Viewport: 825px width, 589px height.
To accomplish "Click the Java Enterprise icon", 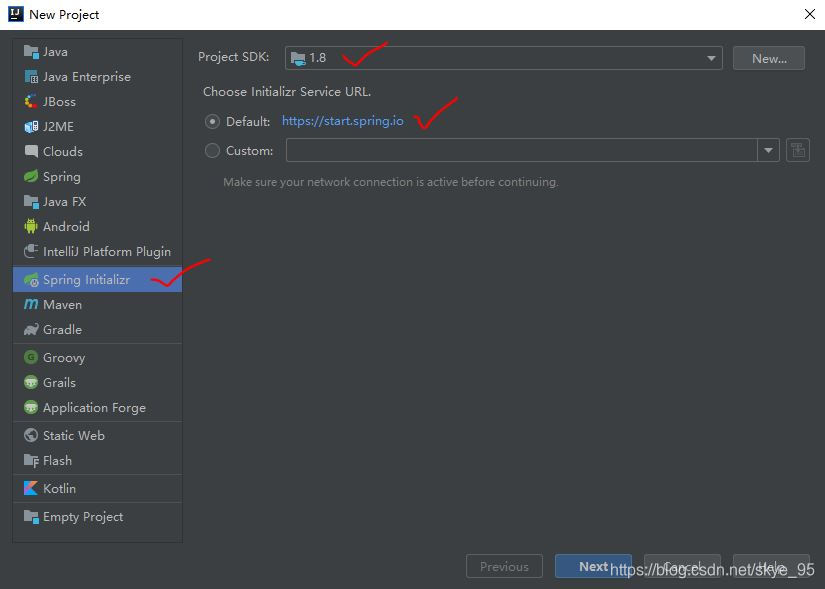I will pos(31,77).
